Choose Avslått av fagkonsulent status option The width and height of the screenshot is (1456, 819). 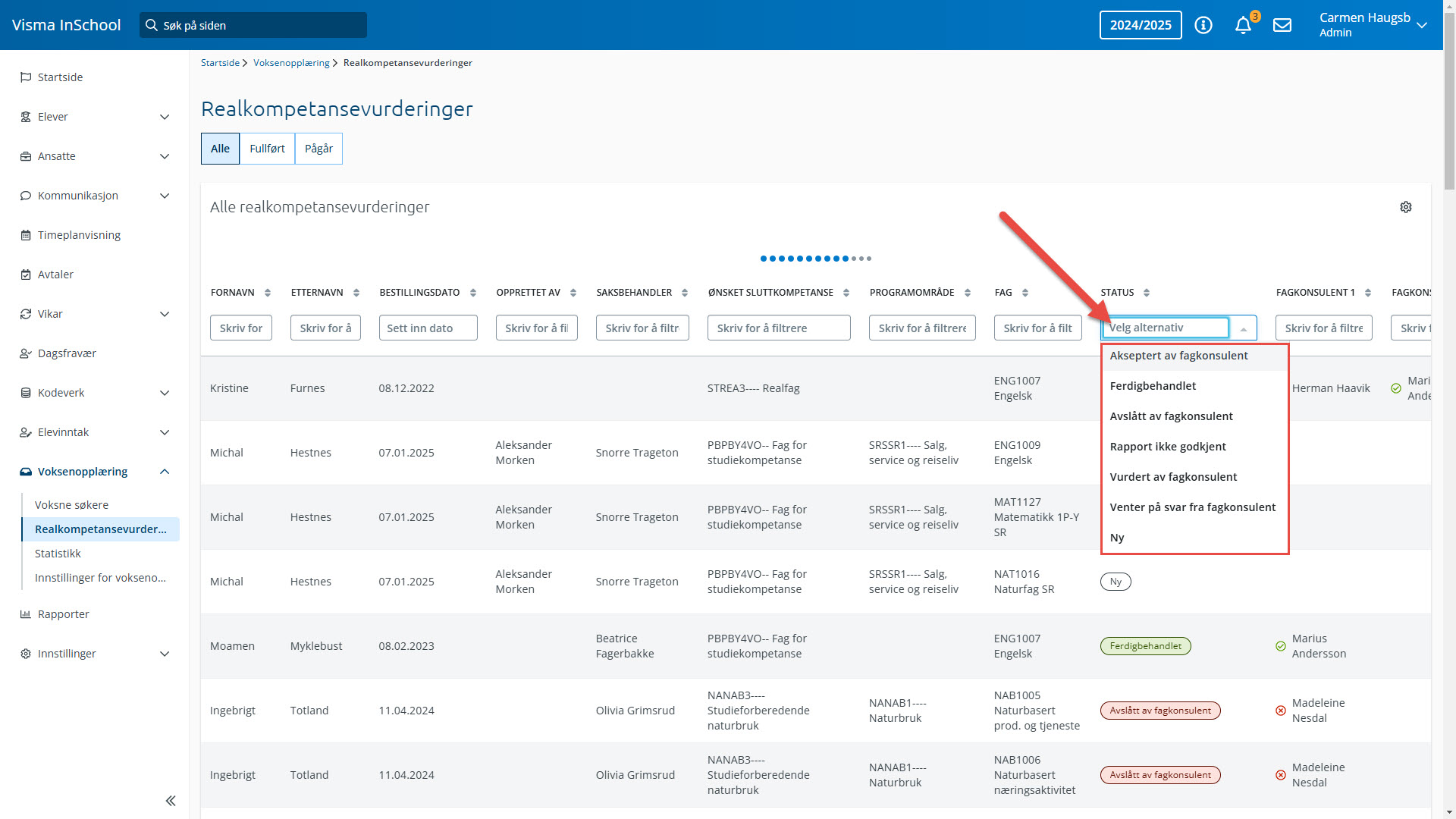[x=1194, y=416]
